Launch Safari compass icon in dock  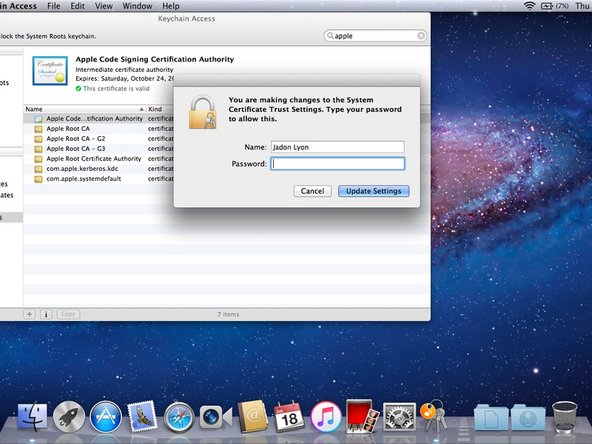pyautogui.click(x=179, y=417)
